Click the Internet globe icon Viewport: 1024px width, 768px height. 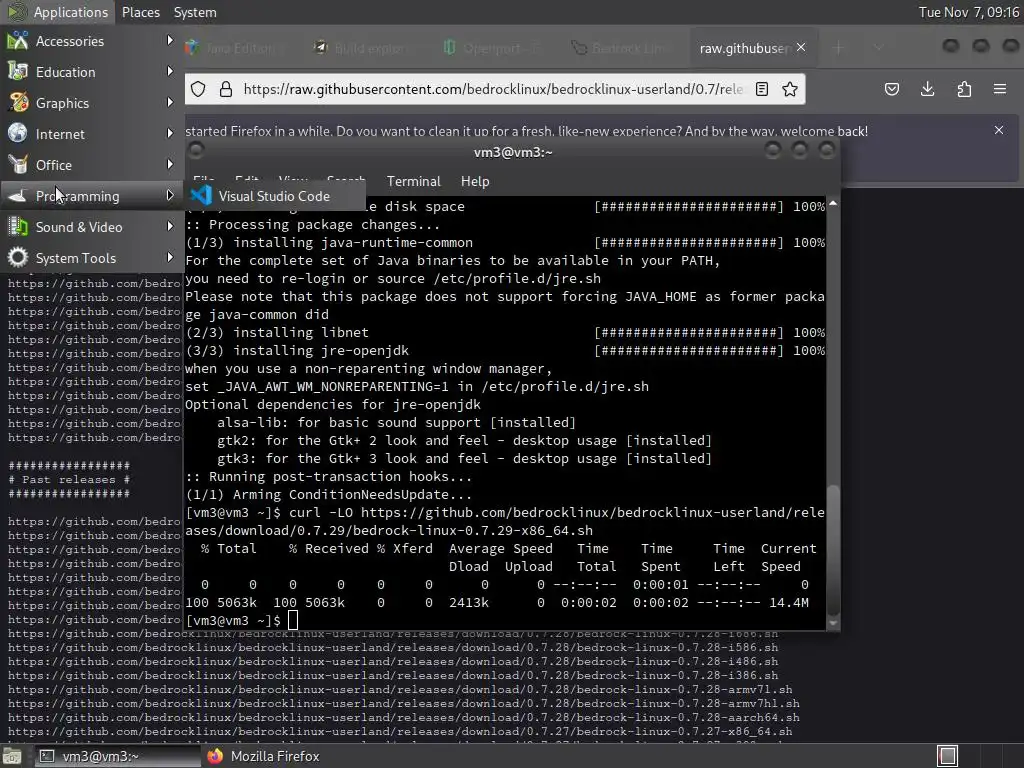18,133
